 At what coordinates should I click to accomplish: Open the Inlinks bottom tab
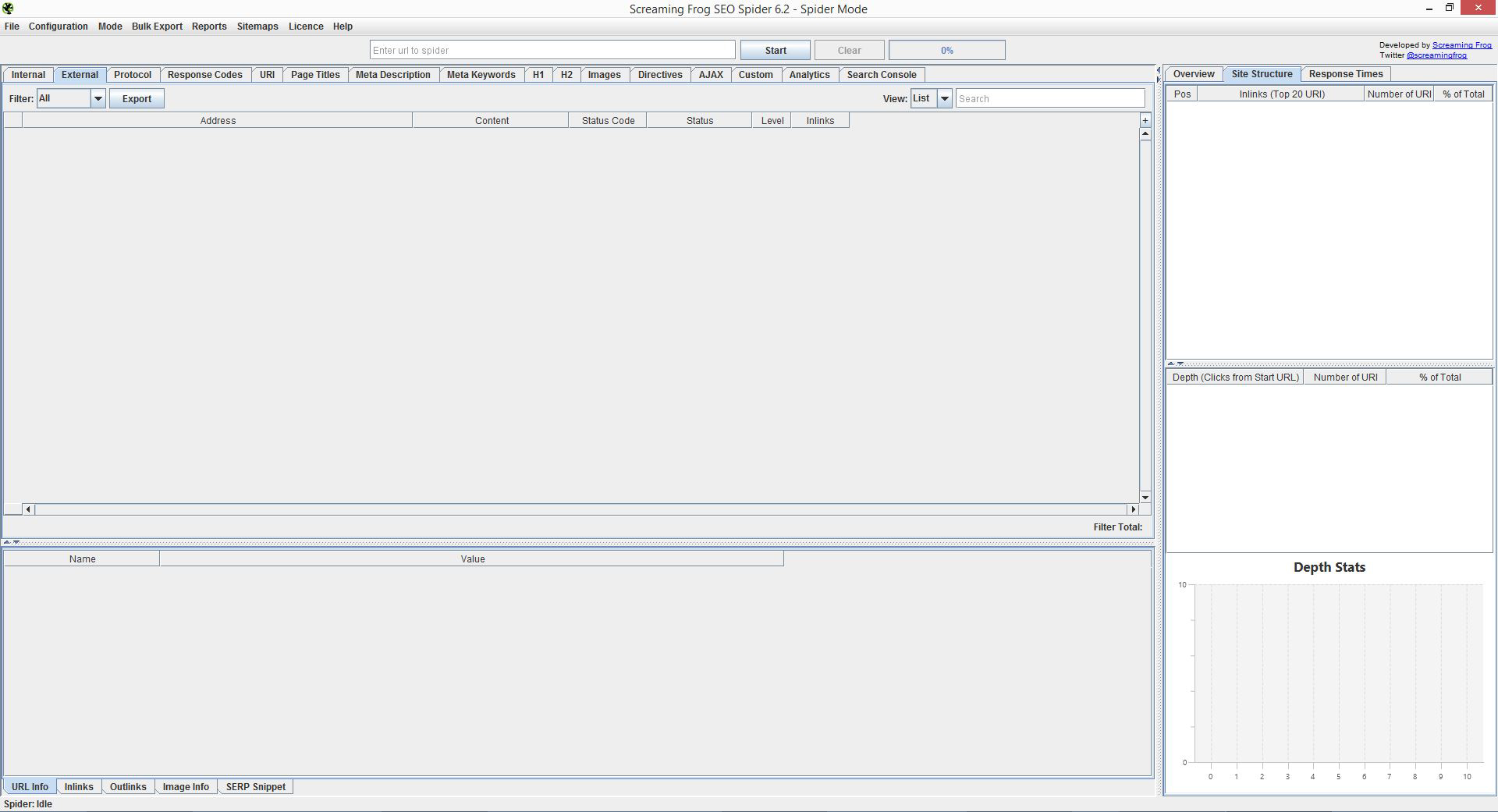tap(79, 787)
